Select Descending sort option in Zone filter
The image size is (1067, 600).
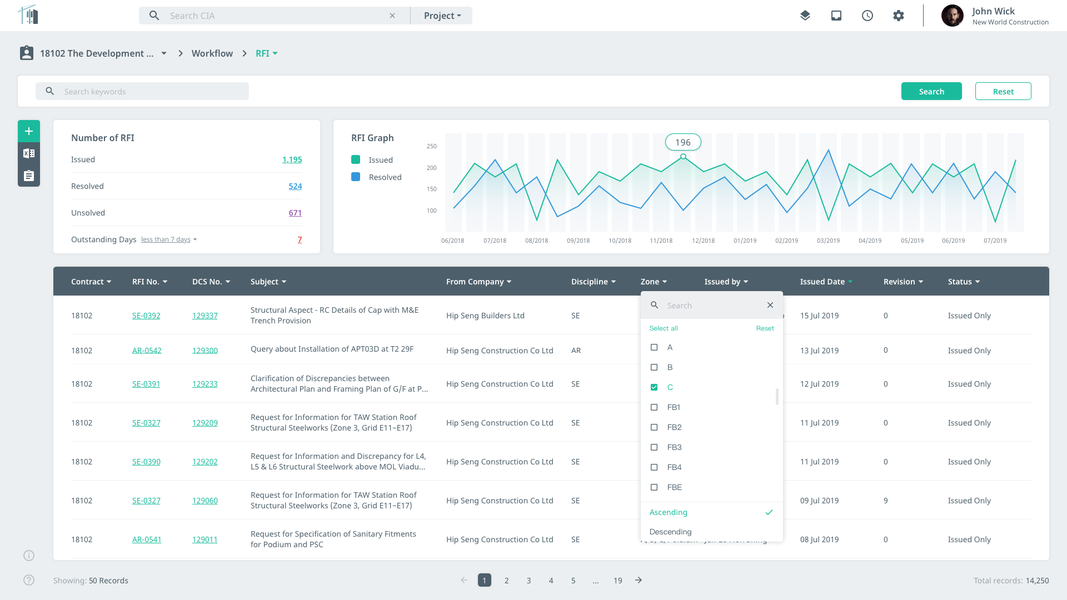[x=670, y=532]
